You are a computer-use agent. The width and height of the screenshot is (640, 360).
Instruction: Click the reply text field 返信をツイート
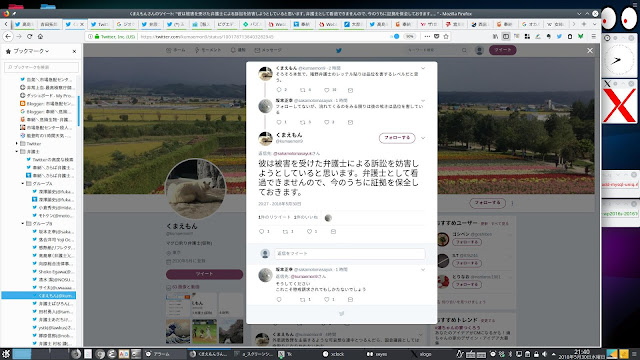click(x=349, y=253)
